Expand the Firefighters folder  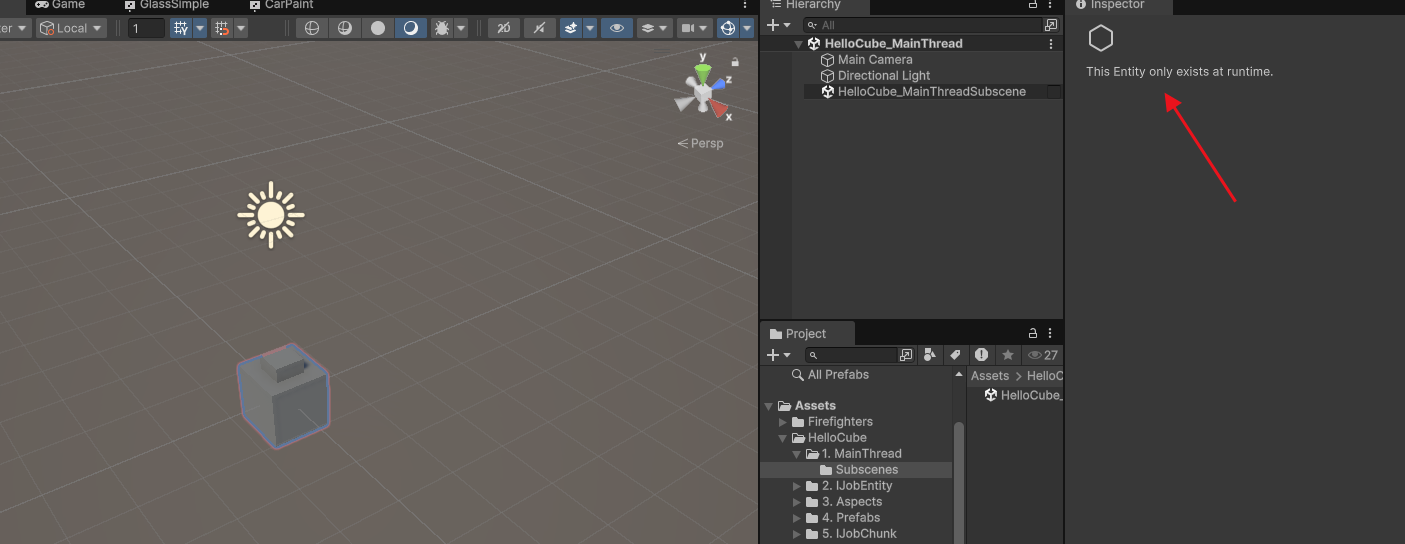pos(783,422)
